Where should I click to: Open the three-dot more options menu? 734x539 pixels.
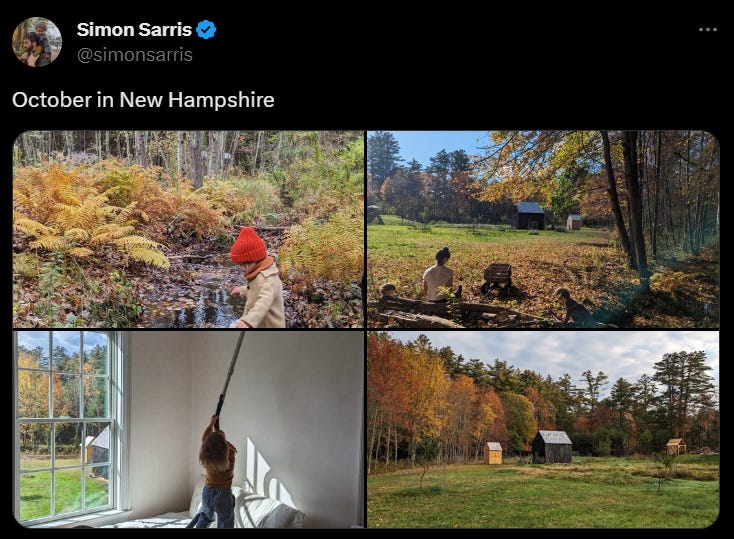707,30
